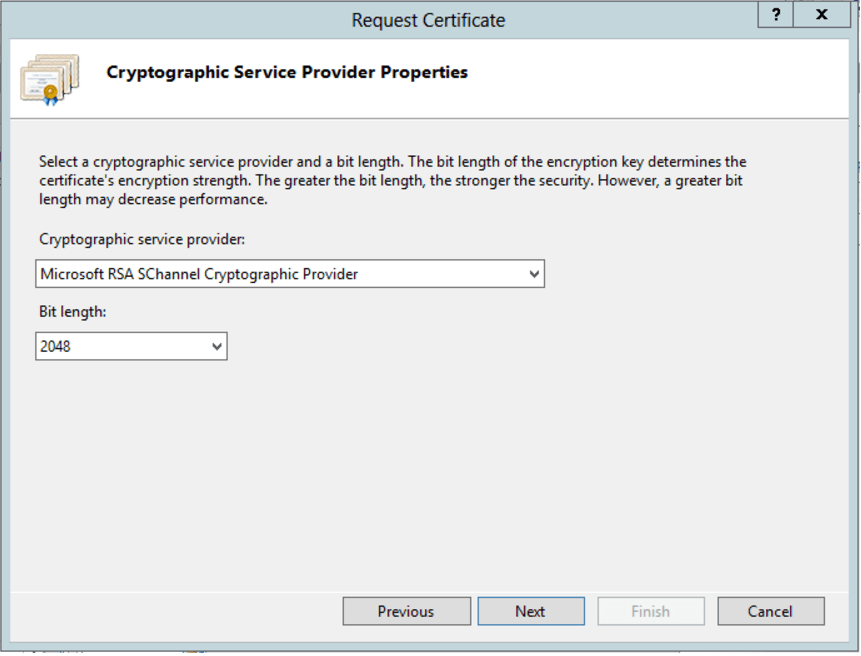The width and height of the screenshot is (861, 656).
Task: Click the Cryptographic Service Provider Properties heading
Action: [x=287, y=72]
